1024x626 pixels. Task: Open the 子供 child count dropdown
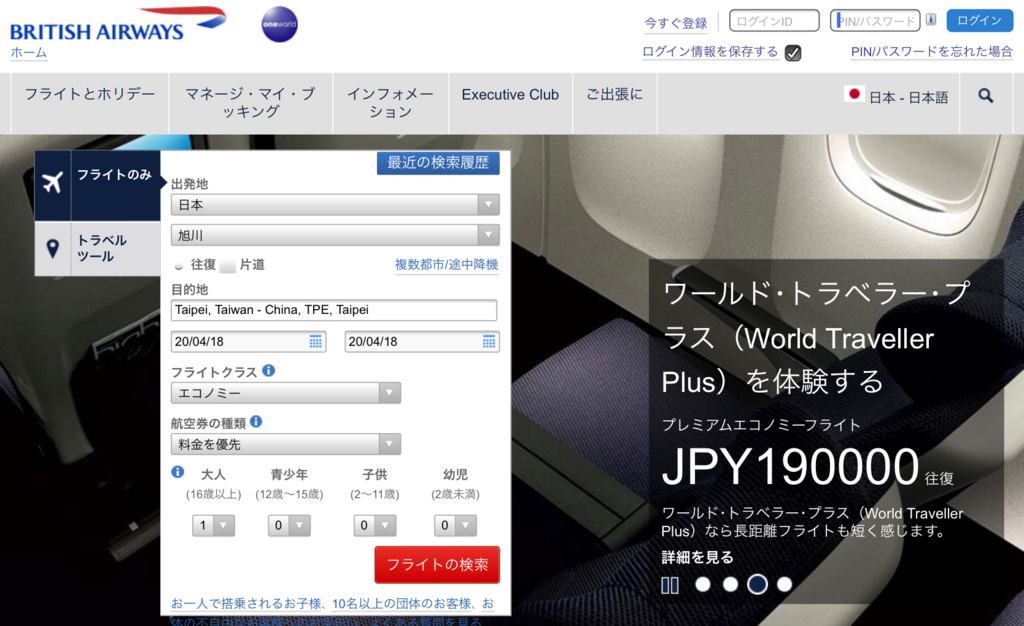375,525
